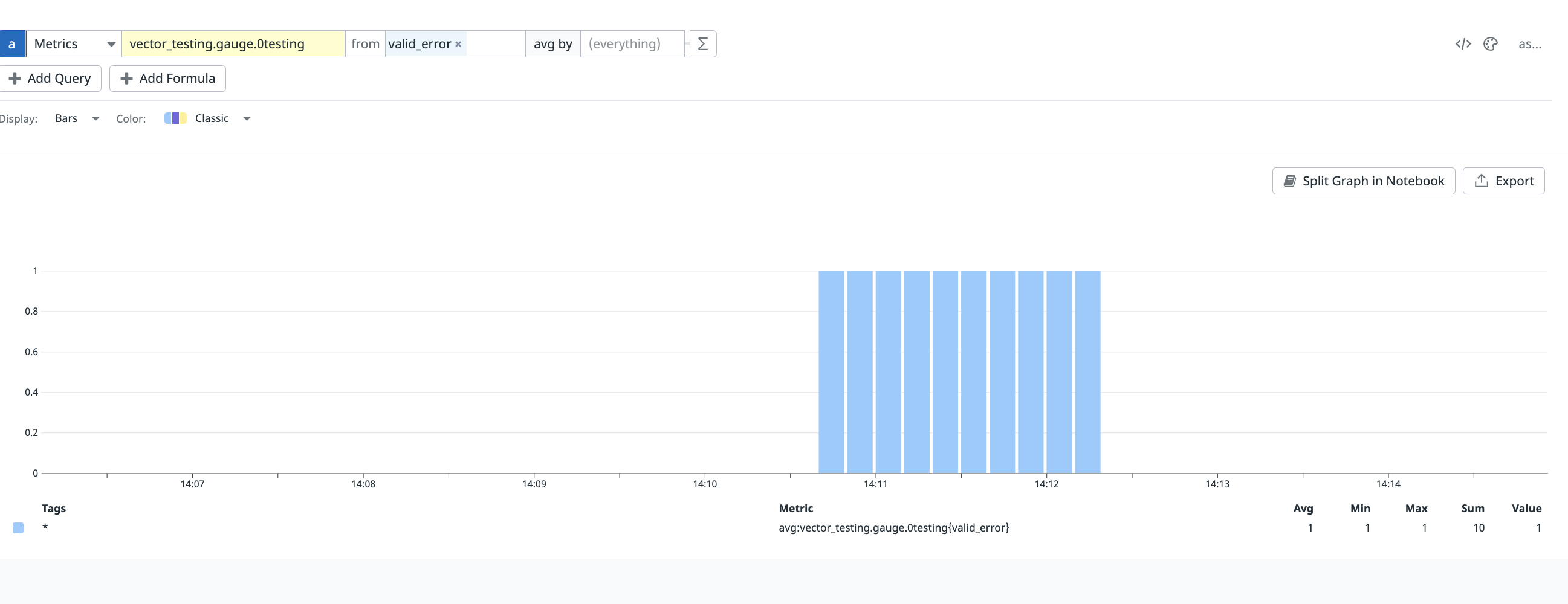Image resolution: width=1568 pixels, height=604 pixels.
Task: Open the Display Bars dropdown
Action: (77, 118)
